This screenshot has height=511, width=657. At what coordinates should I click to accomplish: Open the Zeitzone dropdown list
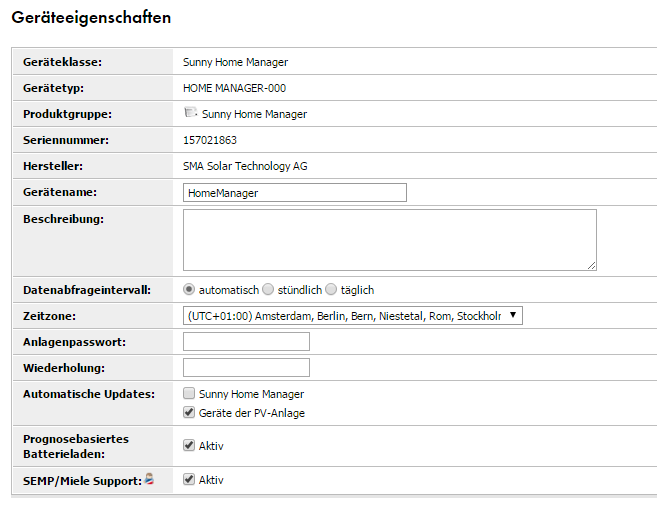[353, 316]
